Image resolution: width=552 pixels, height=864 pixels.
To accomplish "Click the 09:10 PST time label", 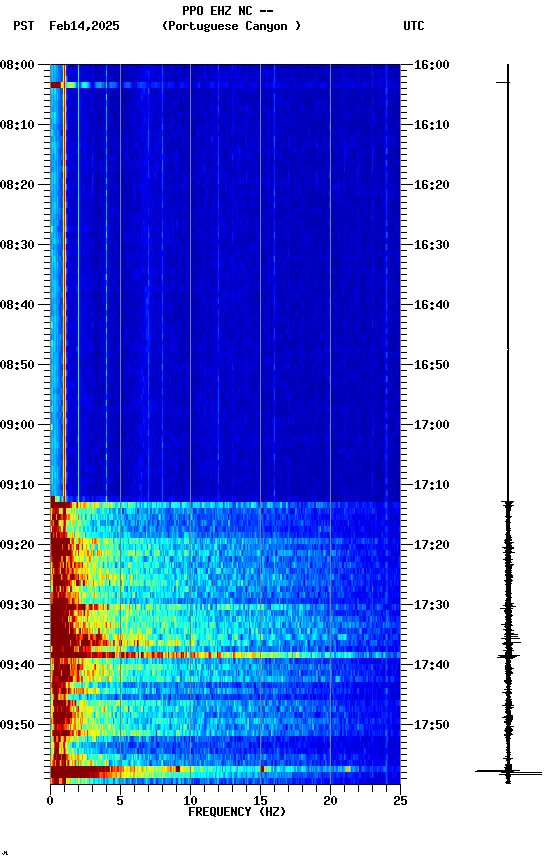I will (17, 485).
